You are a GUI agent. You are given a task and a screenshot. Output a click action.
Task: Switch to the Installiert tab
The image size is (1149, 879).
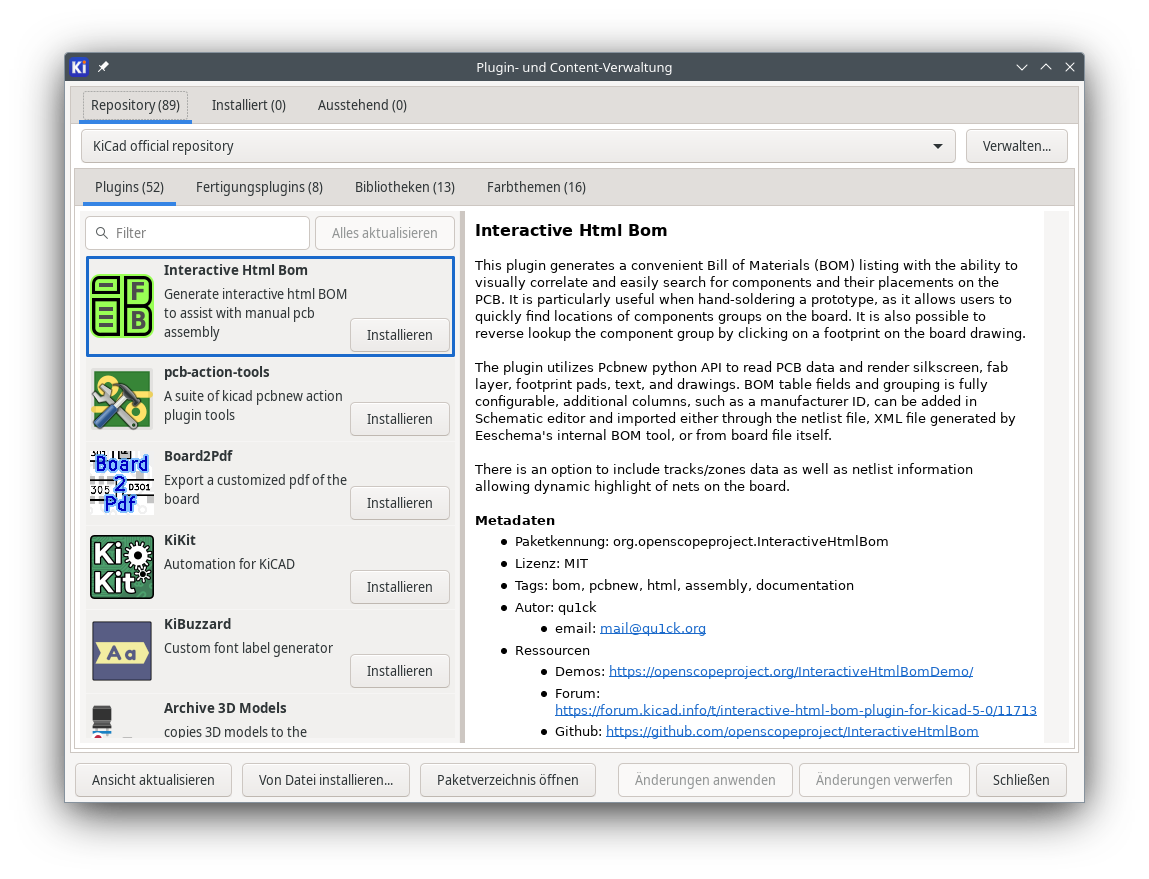(x=248, y=104)
